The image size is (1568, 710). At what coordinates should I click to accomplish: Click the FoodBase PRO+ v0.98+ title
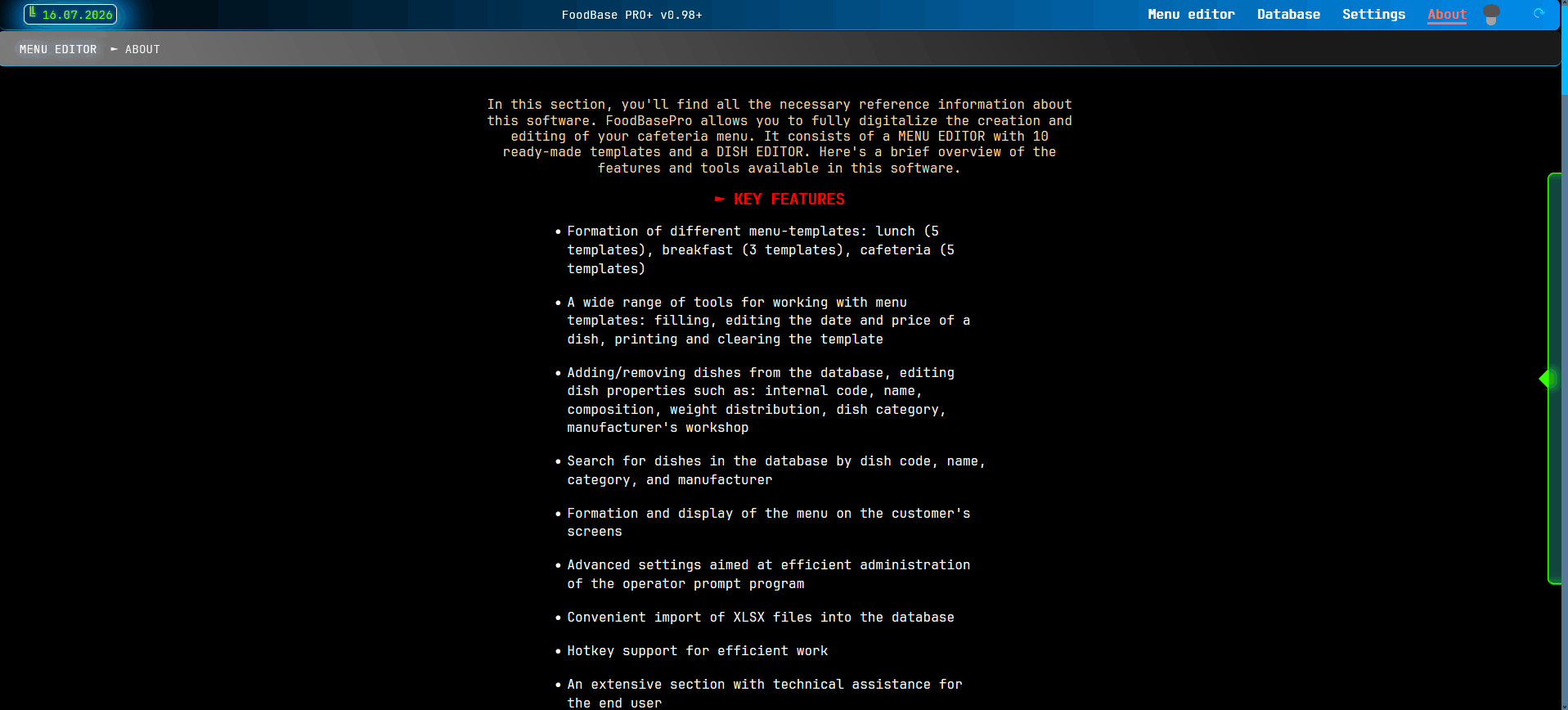click(x=631, y=15)
